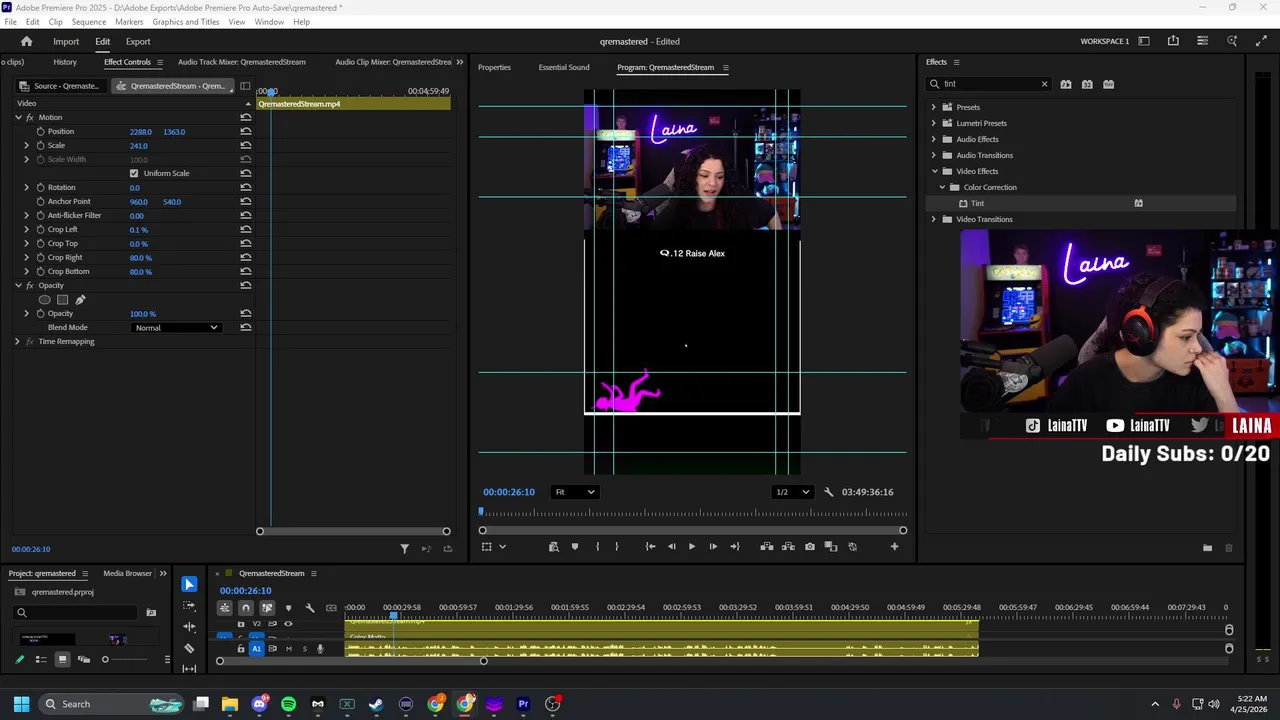The height and width of the screenshot is (720, 1280).
Task: Click Mark In bracket in Program monitor
Action: (x=597, y=546)
